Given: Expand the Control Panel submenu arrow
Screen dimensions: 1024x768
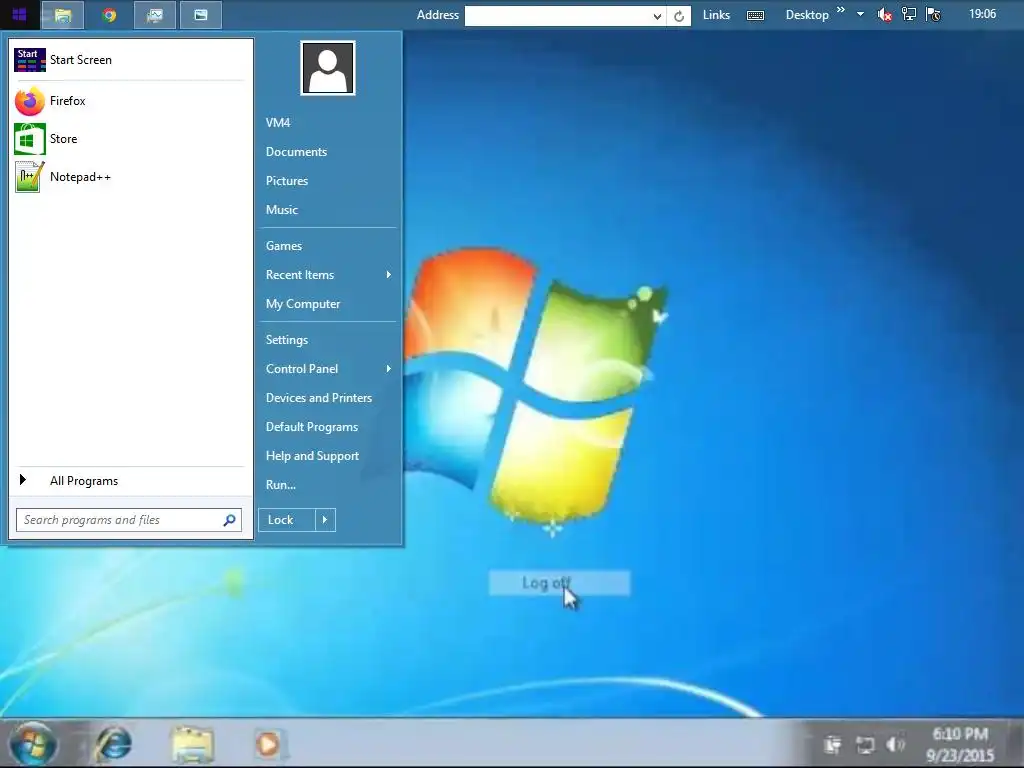Looking at the screenshot, I should coord(389,369).
